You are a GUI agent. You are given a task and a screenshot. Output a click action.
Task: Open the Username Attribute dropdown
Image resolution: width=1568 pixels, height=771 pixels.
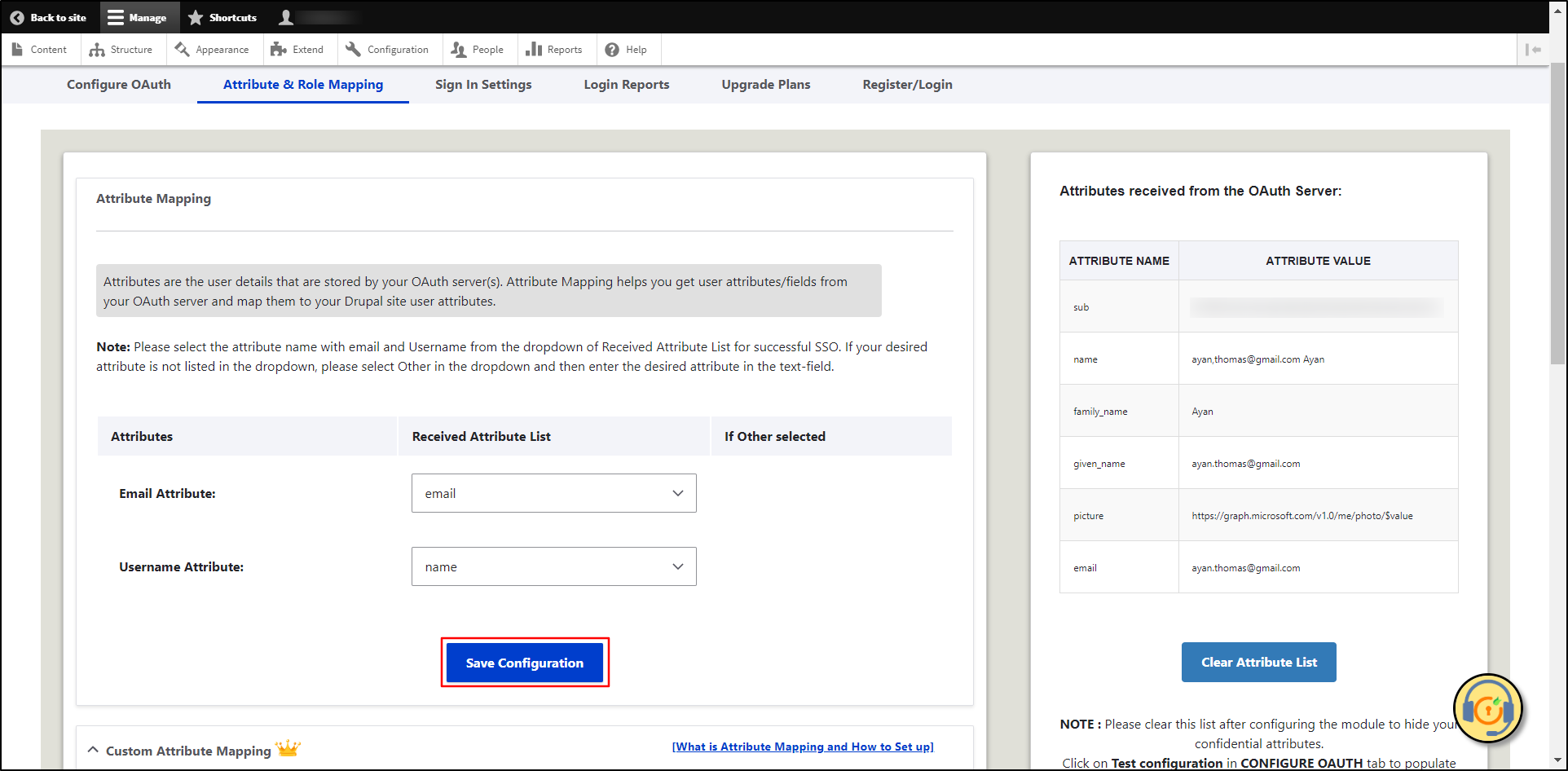[553, 566]
